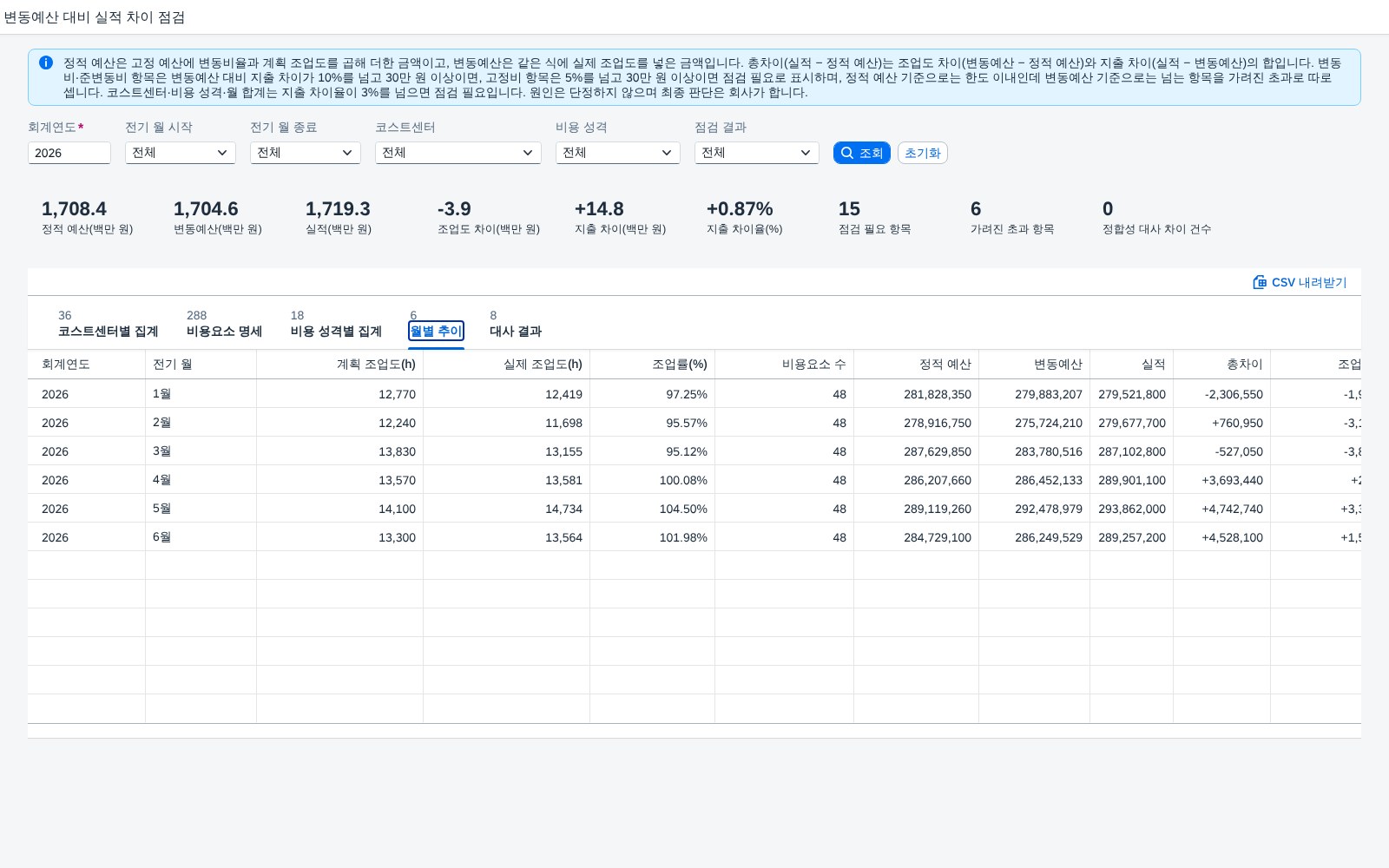Click the 조업률(%) column header
Screen dimensions: 1389x868
[653, 365]
